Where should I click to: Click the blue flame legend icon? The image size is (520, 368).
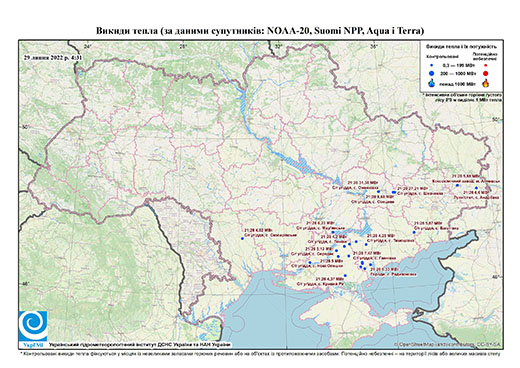pyautogui.click(x=432, y=83)
